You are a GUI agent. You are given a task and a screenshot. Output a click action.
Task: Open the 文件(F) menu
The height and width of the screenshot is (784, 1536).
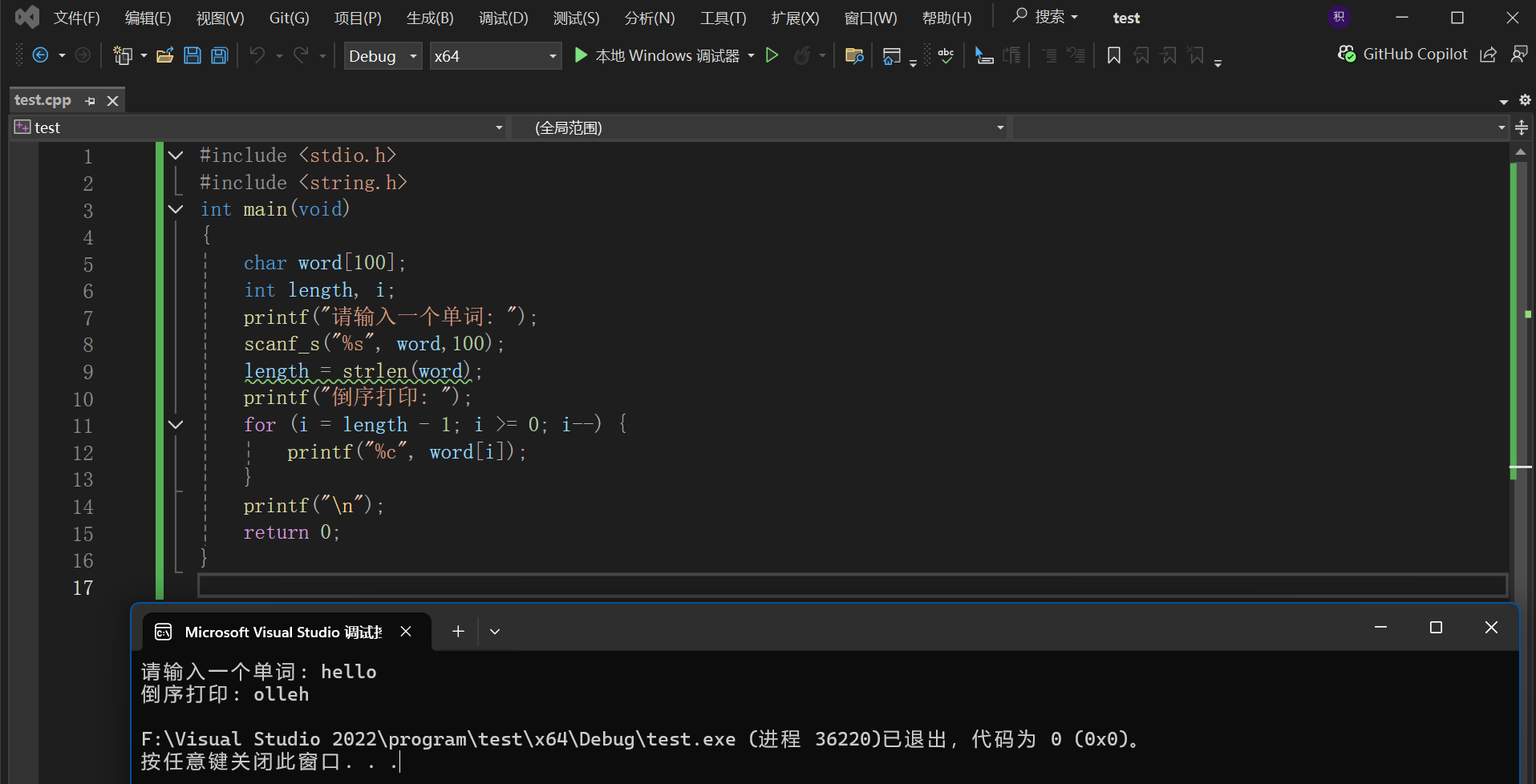coord(77,18)
